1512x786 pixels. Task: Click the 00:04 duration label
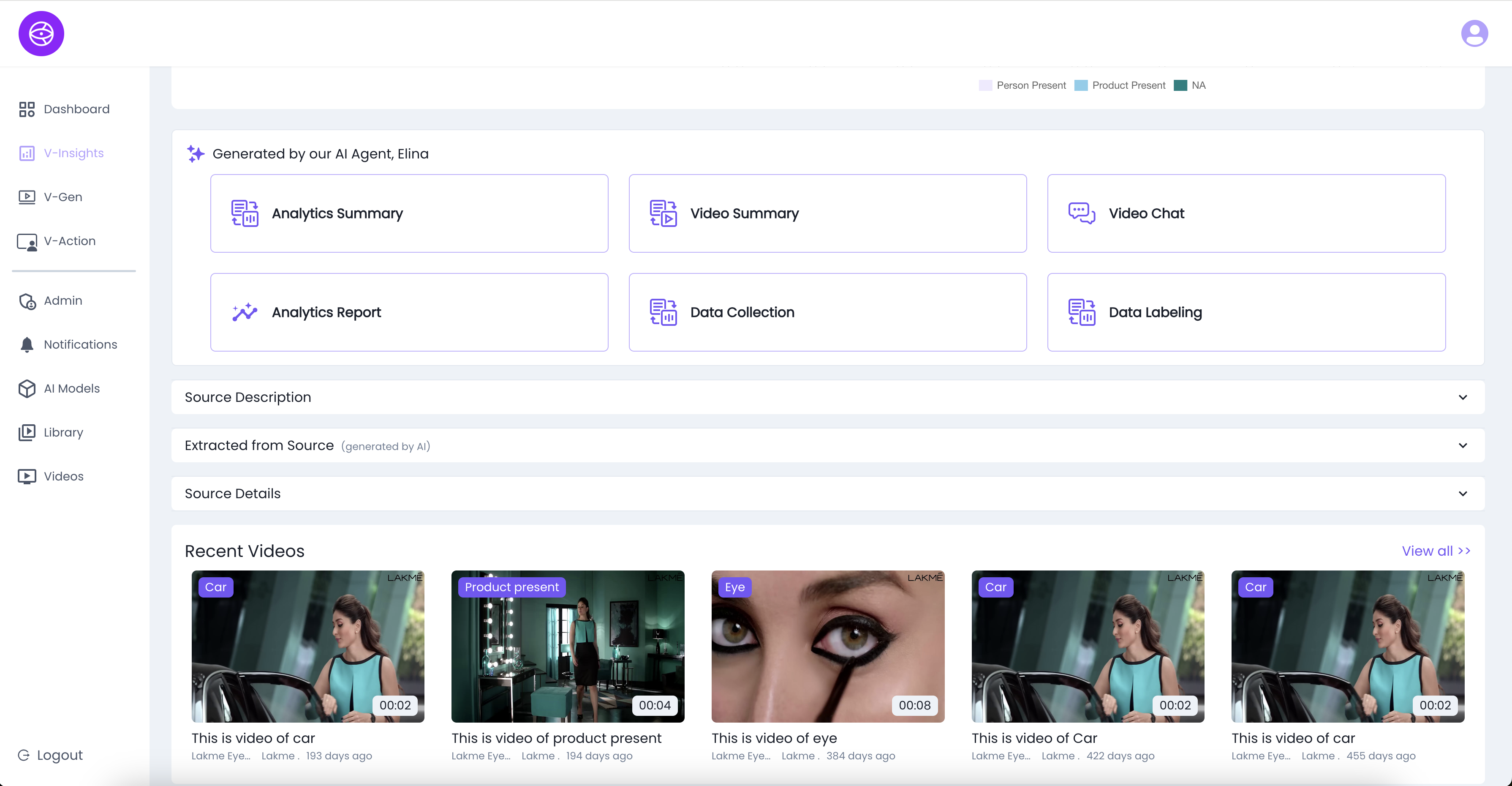click(x=655, y=706)
